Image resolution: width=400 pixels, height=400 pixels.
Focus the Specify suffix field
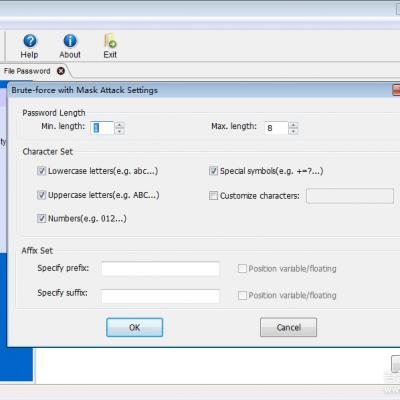click(x=160, y=296)
